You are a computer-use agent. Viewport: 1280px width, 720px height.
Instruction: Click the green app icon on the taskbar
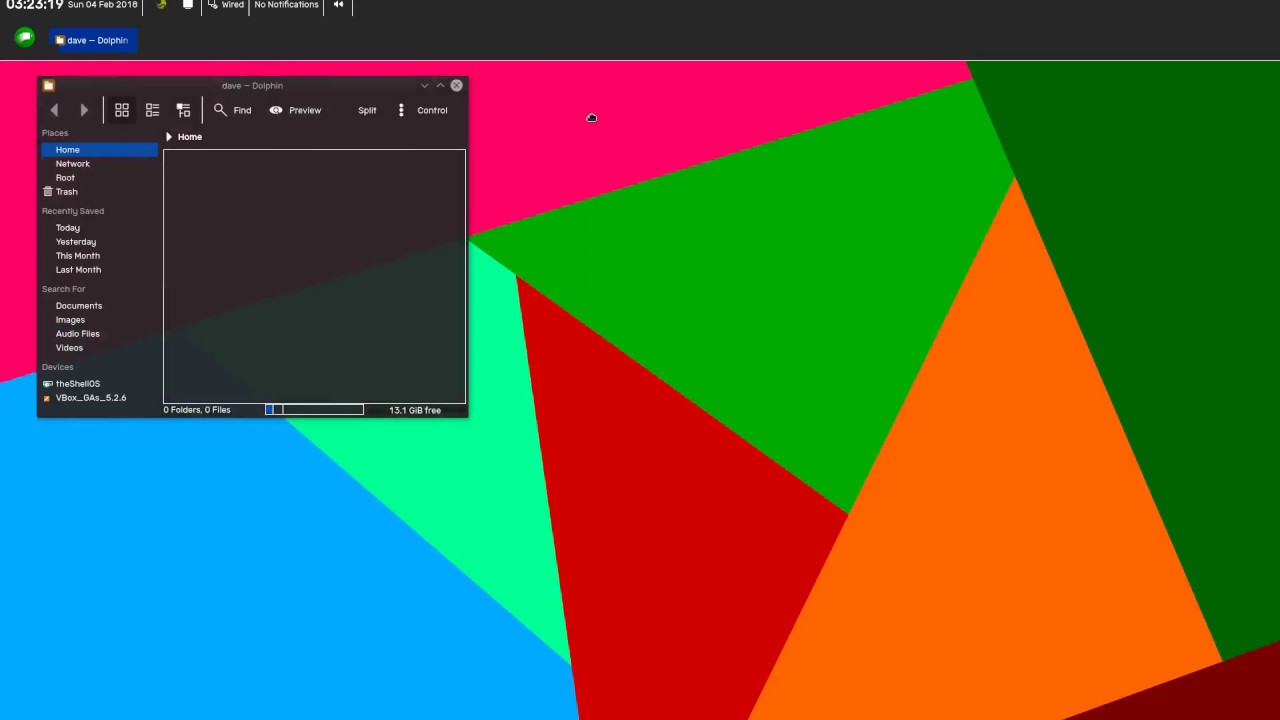(24, 36)
